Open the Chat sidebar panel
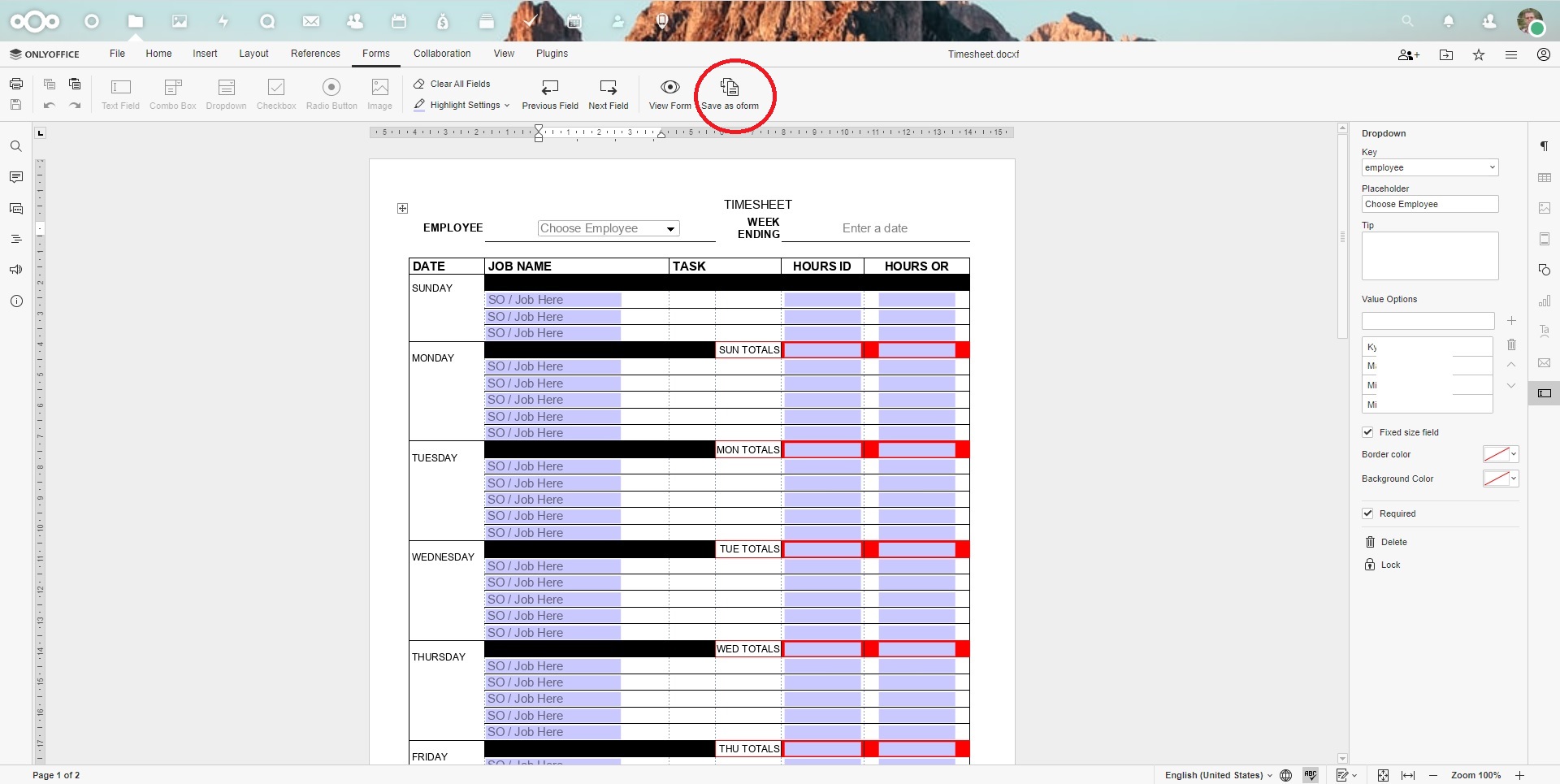This screenshot has width=1560, height=784. pos(15,208)
